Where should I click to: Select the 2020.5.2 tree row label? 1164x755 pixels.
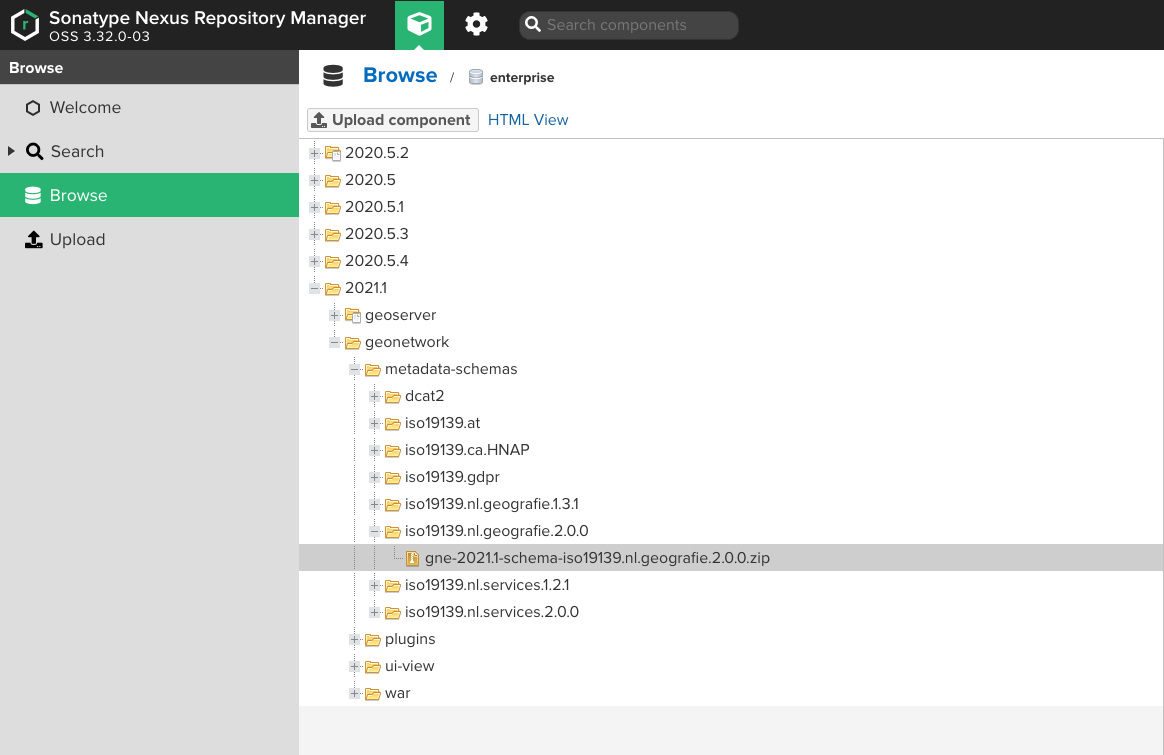(x=376, y=153)
